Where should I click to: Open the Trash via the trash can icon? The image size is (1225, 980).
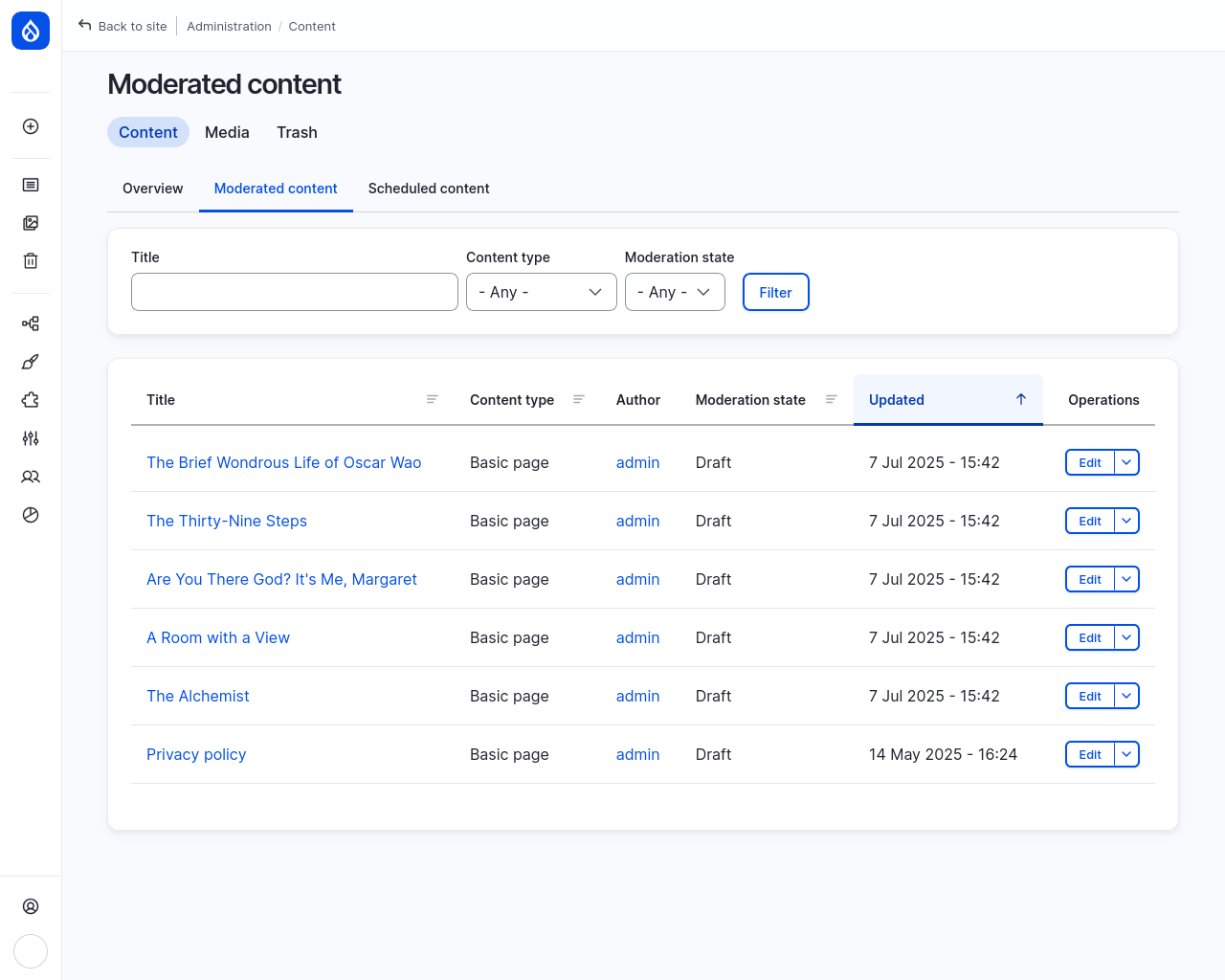click(x=30, y=259)
